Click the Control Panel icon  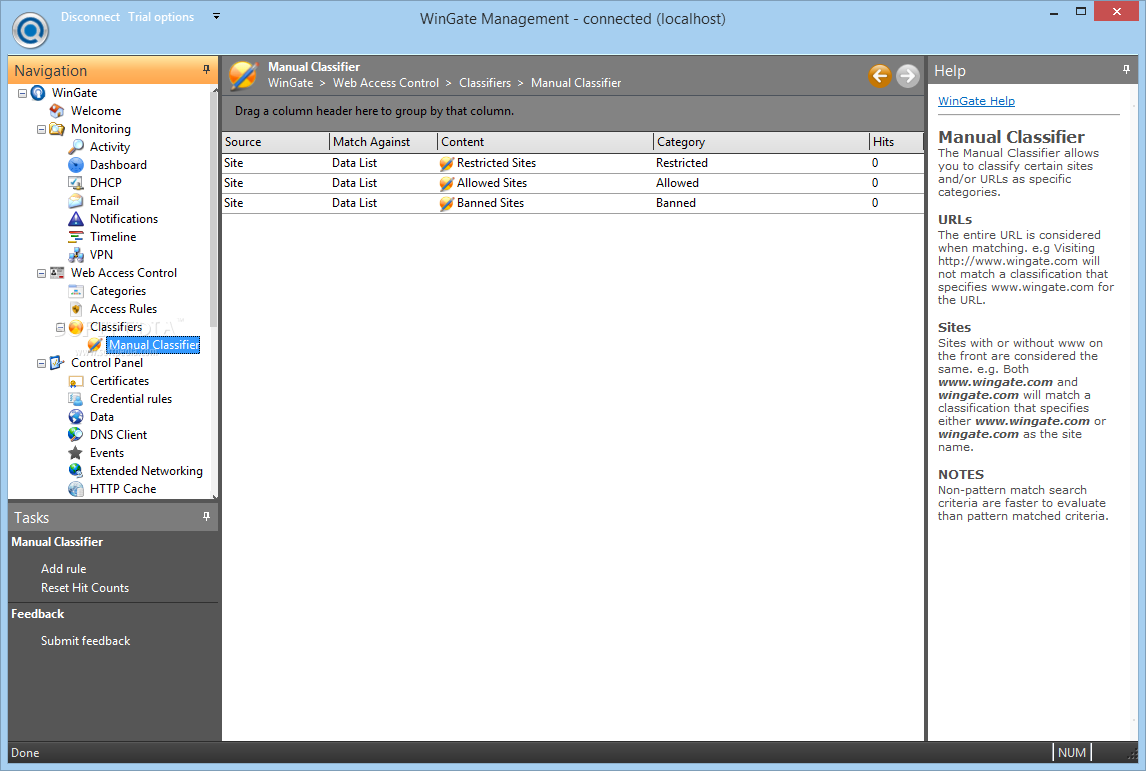(x=57, y=363)
